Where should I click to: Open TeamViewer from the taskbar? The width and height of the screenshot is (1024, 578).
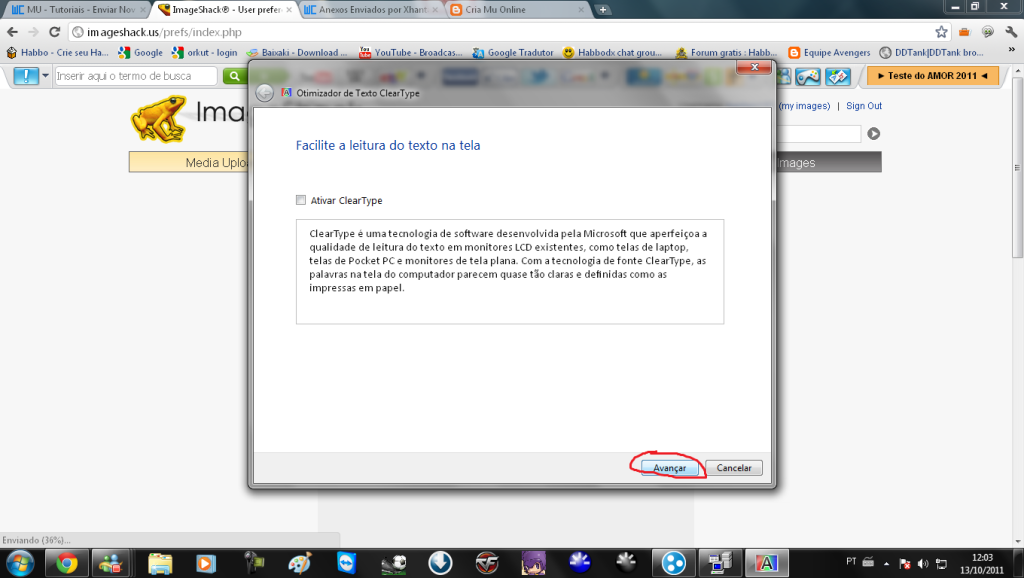(346, 562)
